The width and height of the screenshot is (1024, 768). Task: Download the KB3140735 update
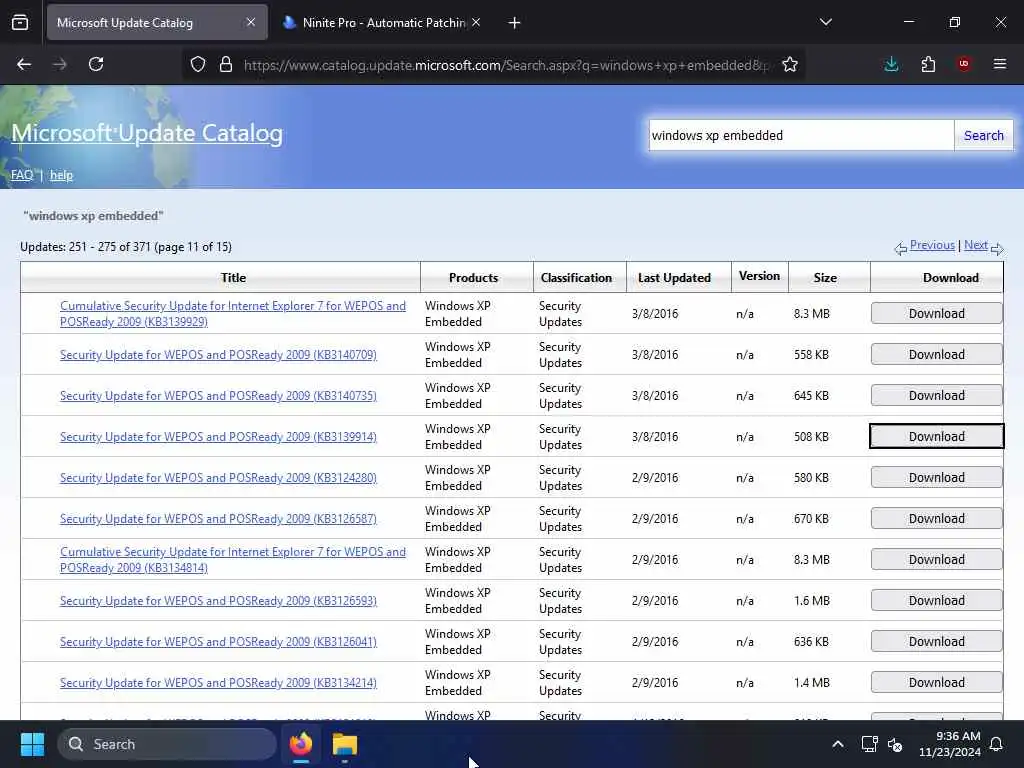pos(936,396)
